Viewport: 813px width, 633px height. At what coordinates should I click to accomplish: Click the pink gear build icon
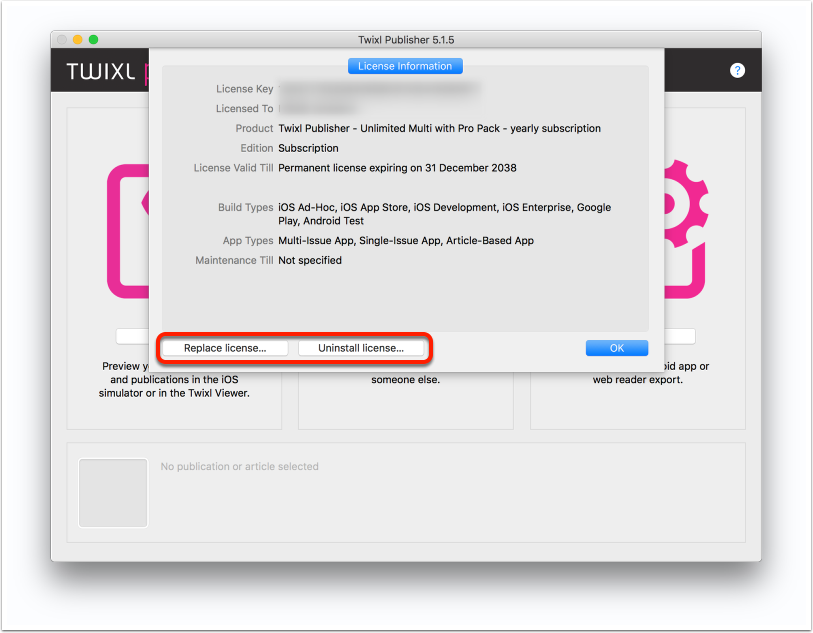pyautogui.click(x=685, y=229)
